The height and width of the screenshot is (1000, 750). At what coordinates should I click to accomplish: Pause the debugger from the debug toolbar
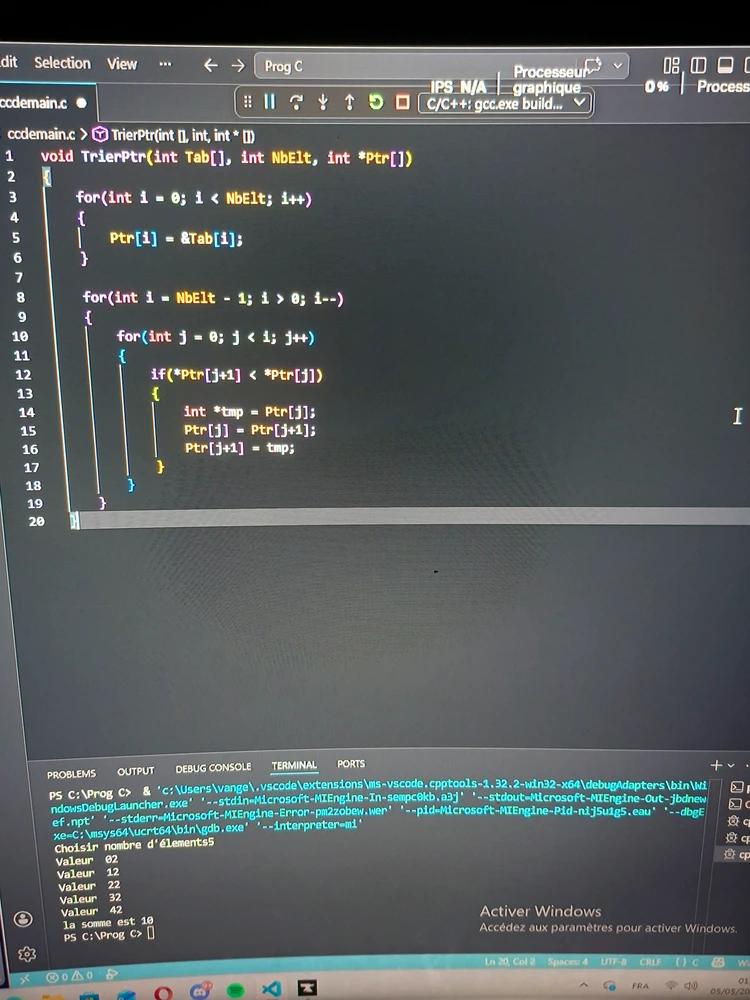pyautogui.click(x=270, y=101)
